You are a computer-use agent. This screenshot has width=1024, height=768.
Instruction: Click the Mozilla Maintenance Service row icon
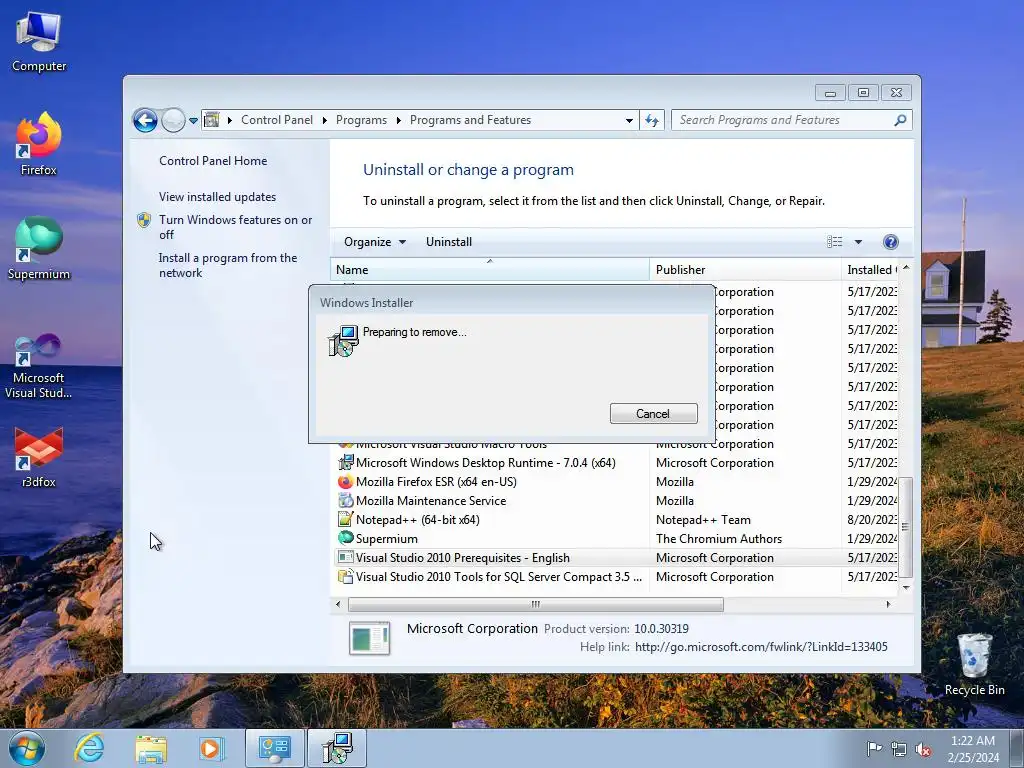[x=345, y=501]
